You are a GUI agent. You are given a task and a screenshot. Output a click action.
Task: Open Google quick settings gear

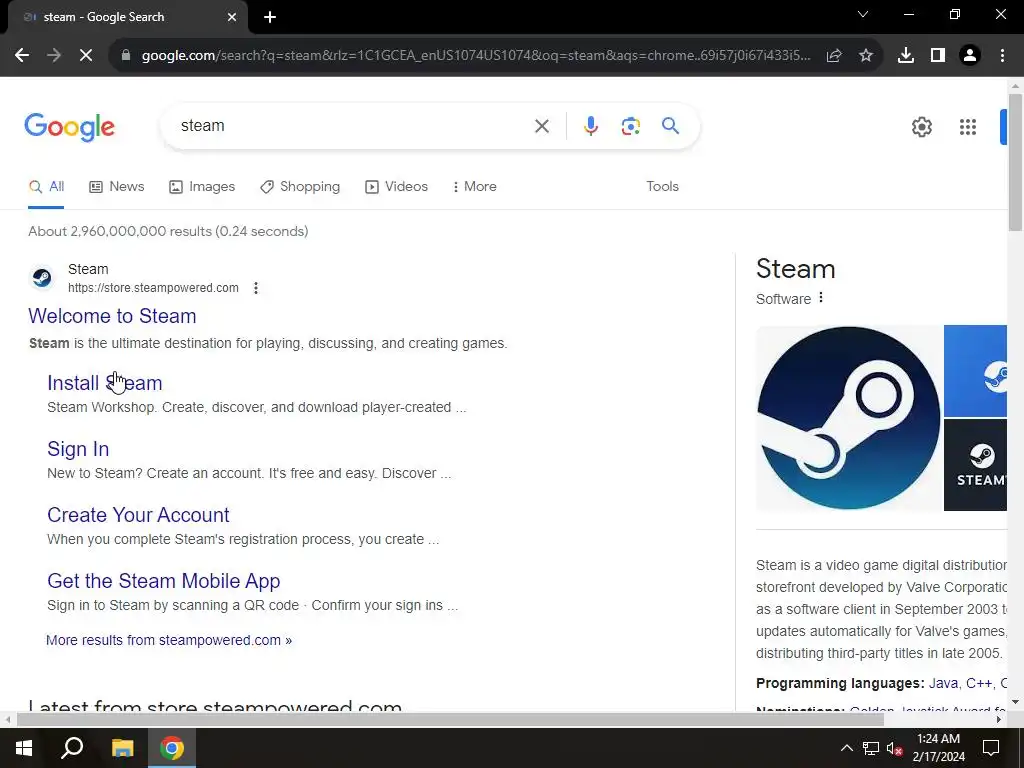(x=921, y=127)
